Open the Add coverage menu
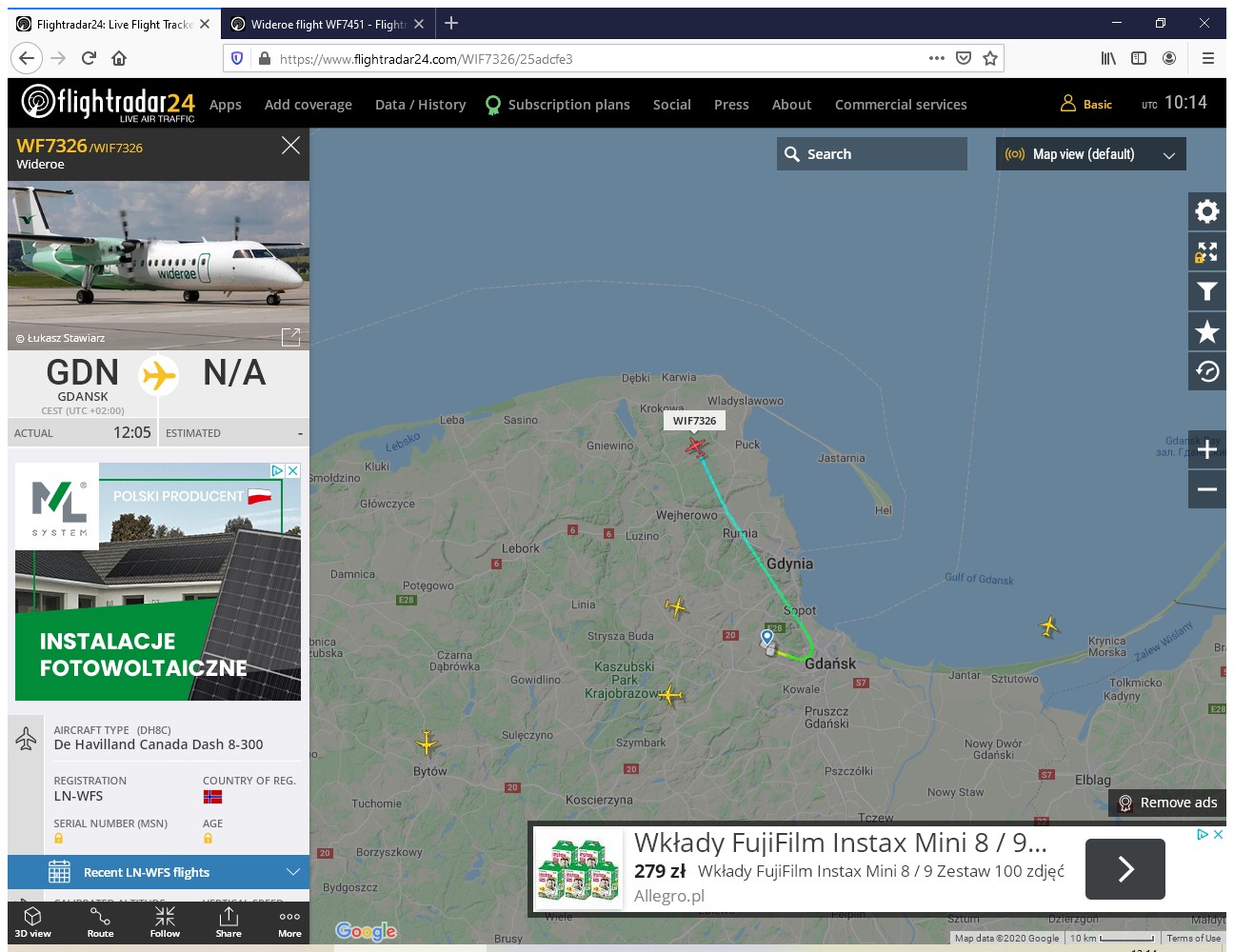The height and width of the screenshot is (952, 1234). click(x=308, y=105)
